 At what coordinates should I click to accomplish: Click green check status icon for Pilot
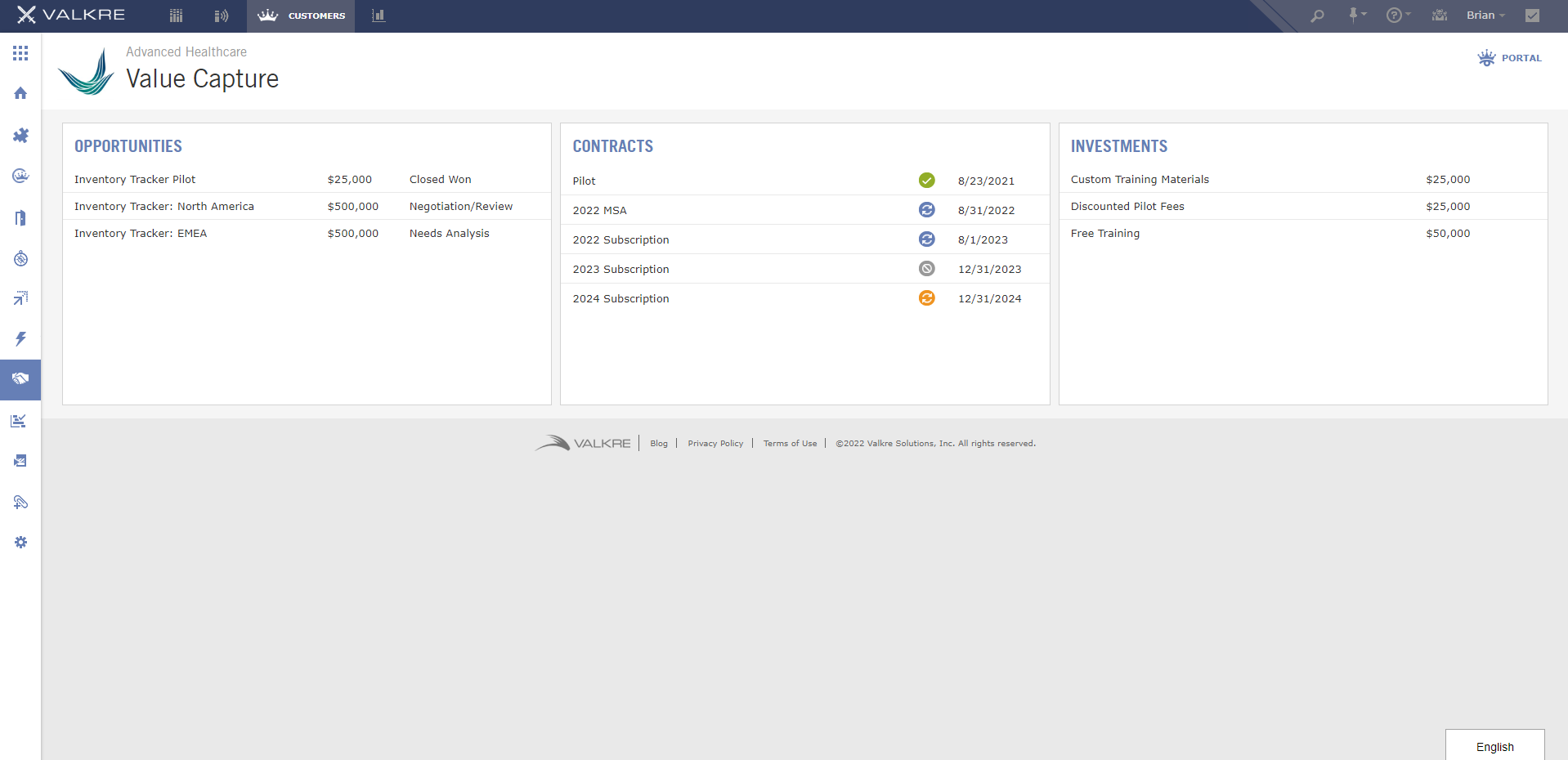(926, 180)
